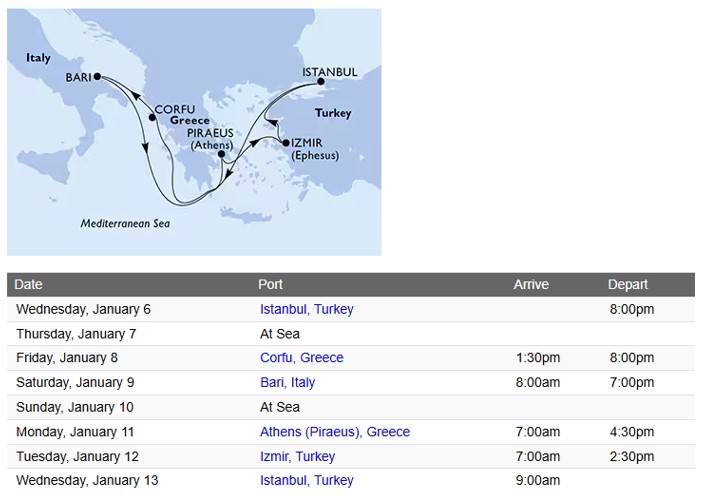Click the Greece country label on map
Viewport: 708px width, 498px height.
(190, 121)
